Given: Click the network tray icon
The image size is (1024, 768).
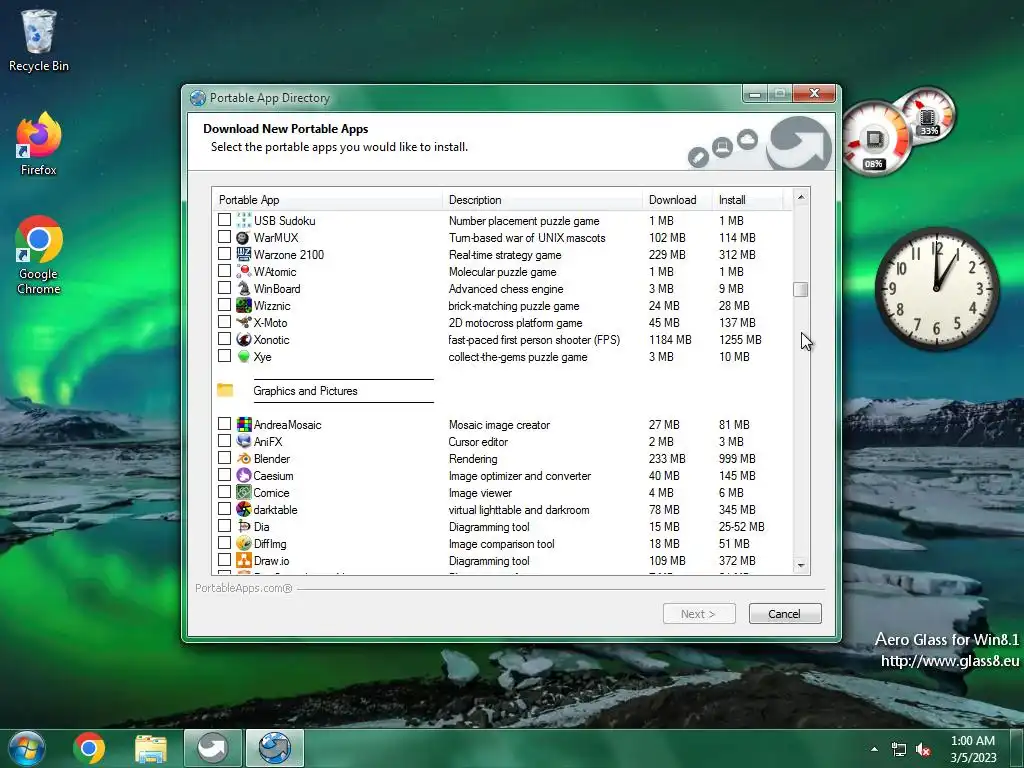Looking at the screenshot, I should click(x=899, y=749).
